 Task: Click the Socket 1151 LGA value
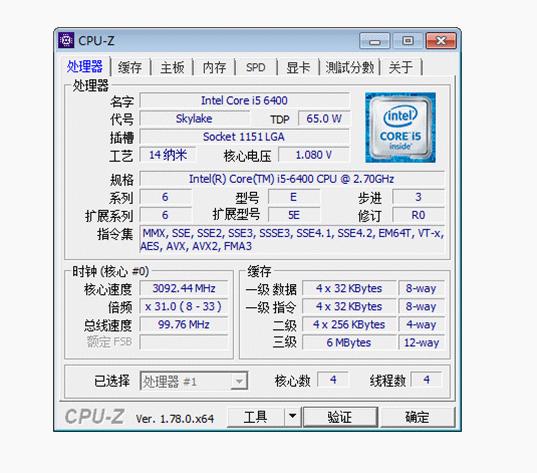click(x=244, y=137)
